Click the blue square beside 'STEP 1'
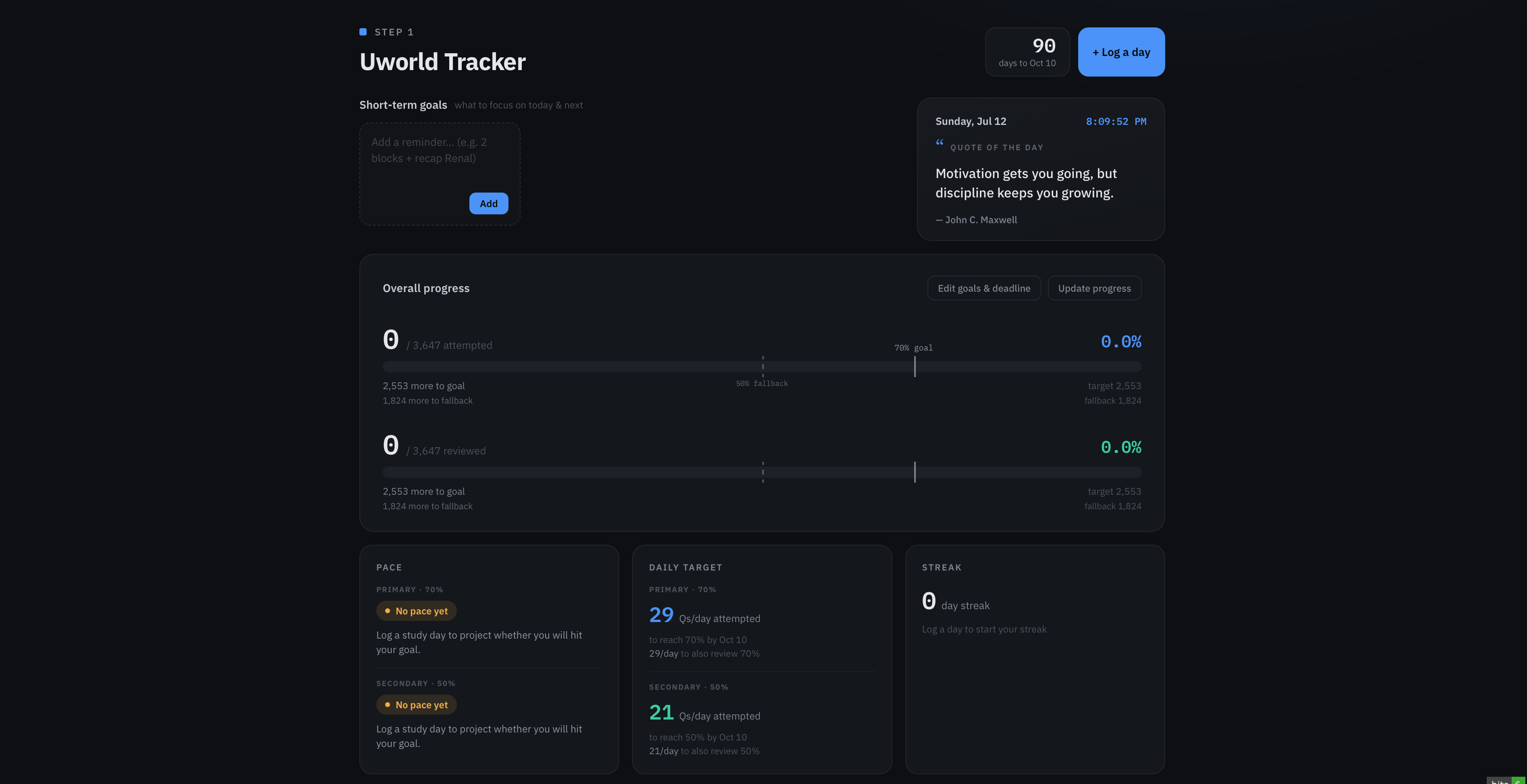Screen dimensions: 1527x784 point(363,32)
